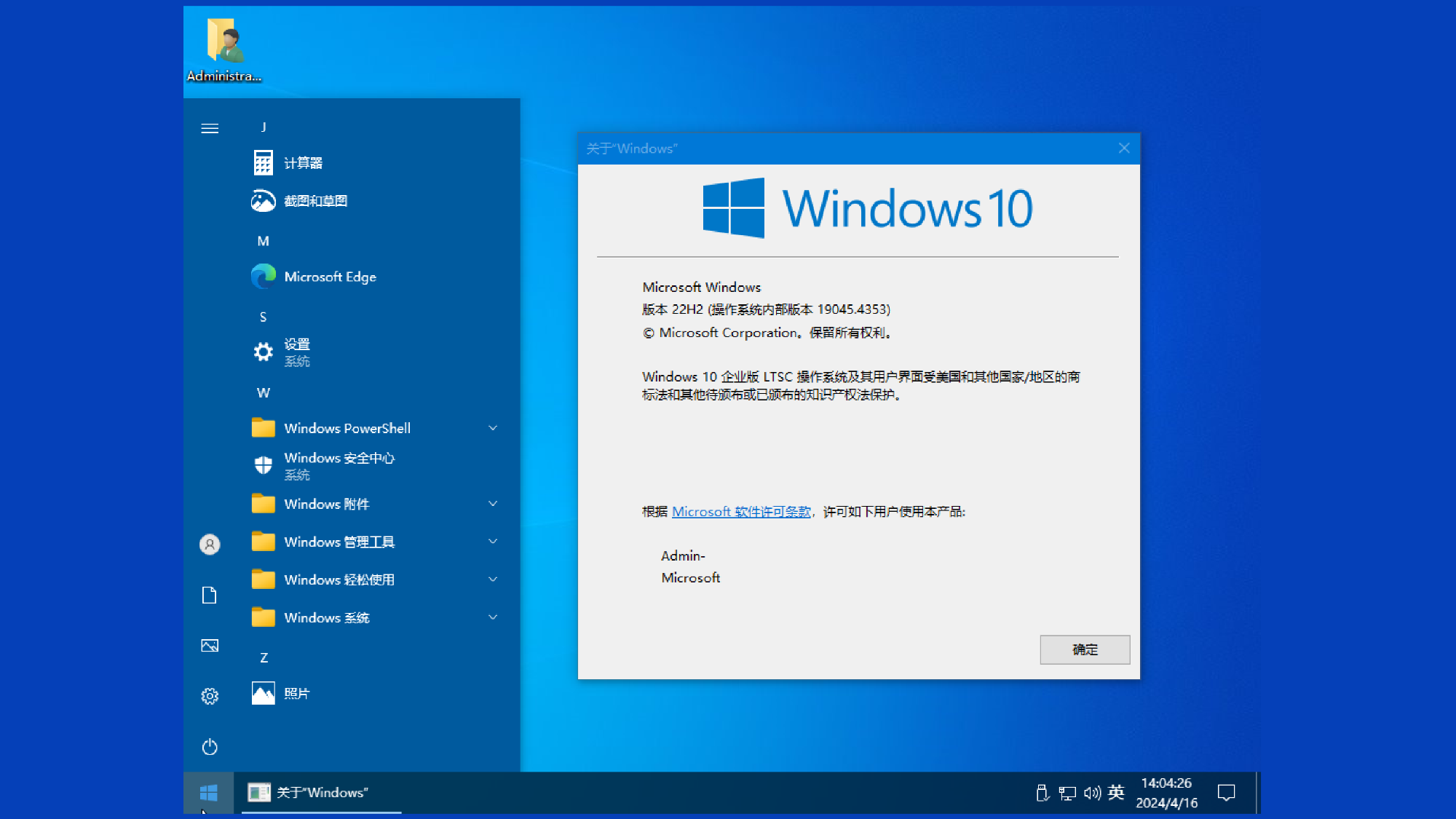Viewport: 1456px width, 819px height.
Task: Click the hamburger menu to expand Start
Action: (209, 128)
